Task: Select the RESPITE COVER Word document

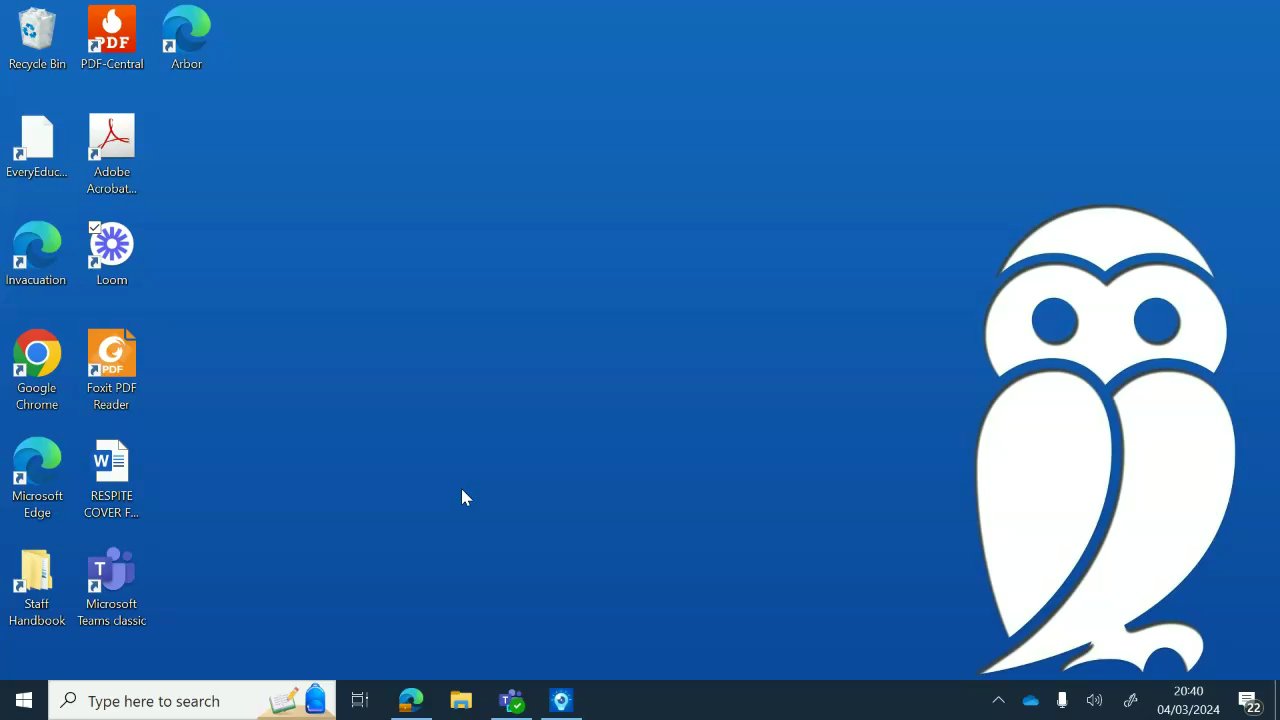Action: (112, 479)
